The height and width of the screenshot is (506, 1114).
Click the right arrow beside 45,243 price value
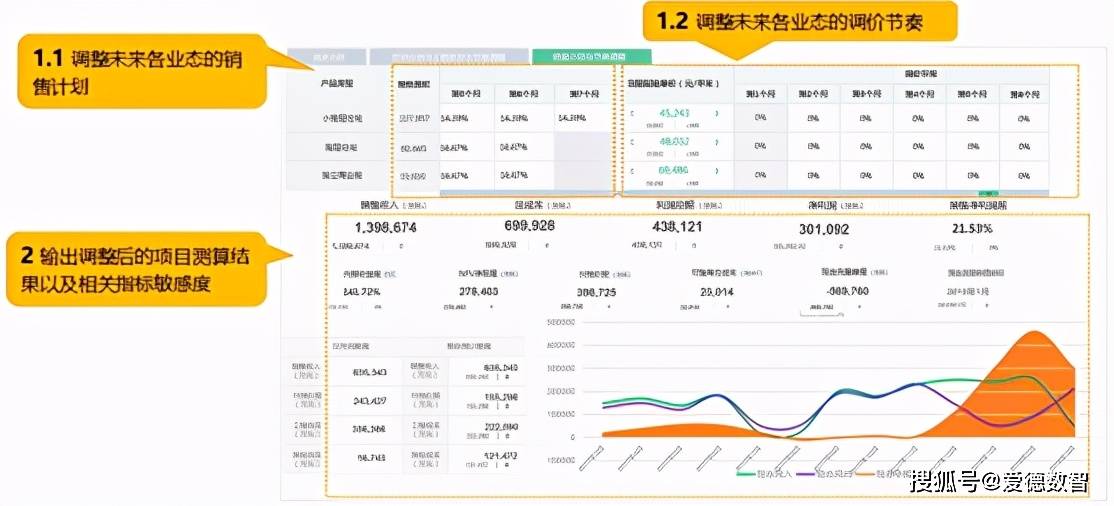coord(716,114)
